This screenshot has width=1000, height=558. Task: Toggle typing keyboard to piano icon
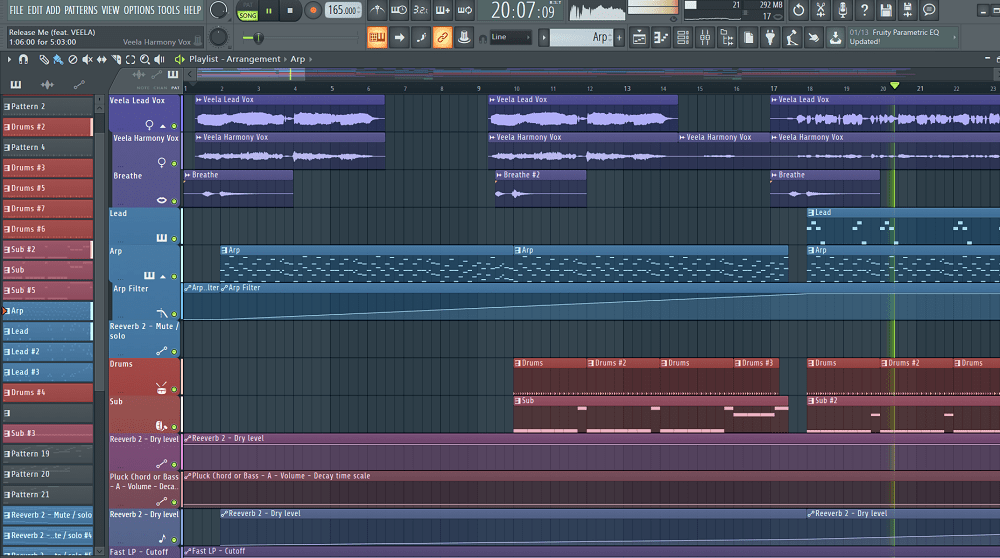click(377, 38)
